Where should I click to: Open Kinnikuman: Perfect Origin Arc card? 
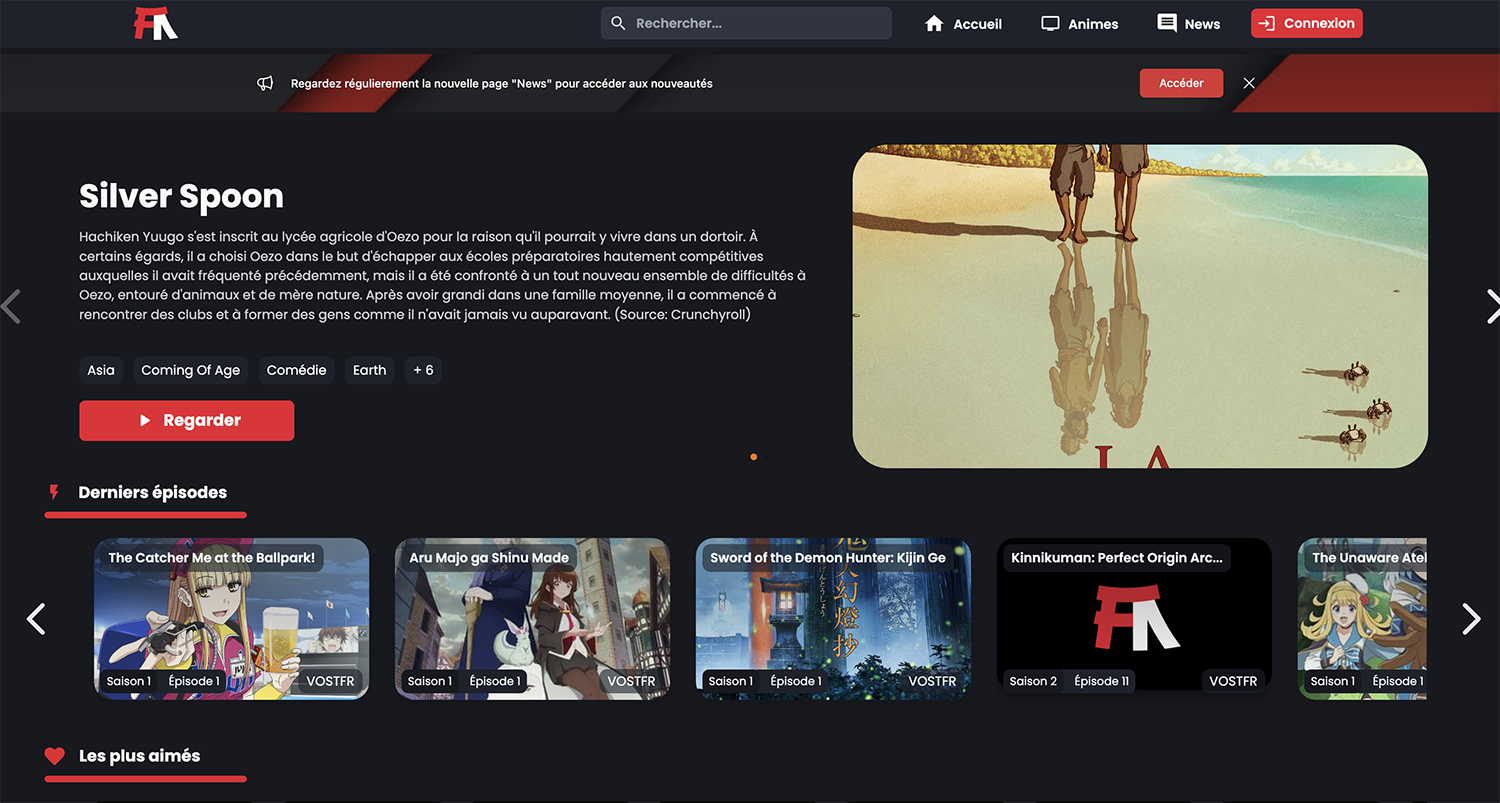[1134, 619]
